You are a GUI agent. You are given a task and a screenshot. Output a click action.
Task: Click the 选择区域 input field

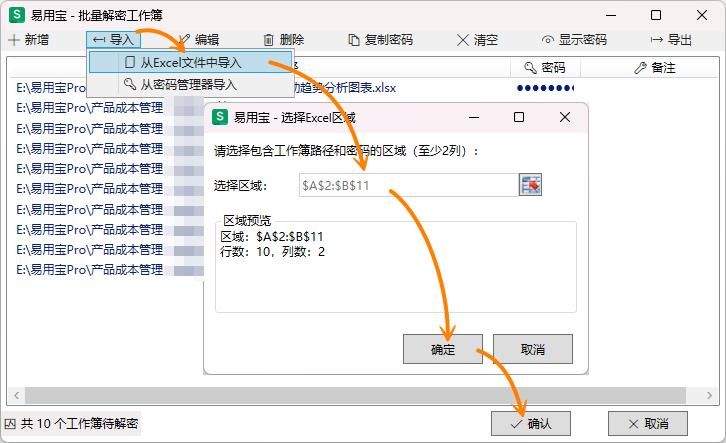point(408,185)
